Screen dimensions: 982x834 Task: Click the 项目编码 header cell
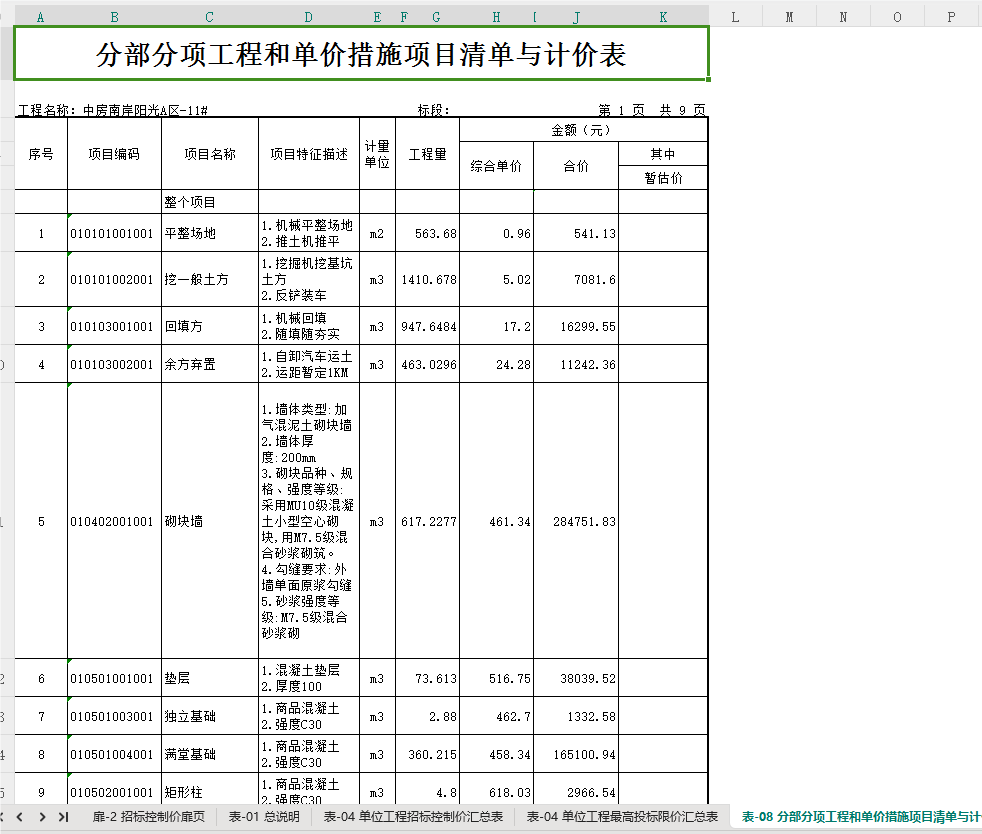[114, 154]
